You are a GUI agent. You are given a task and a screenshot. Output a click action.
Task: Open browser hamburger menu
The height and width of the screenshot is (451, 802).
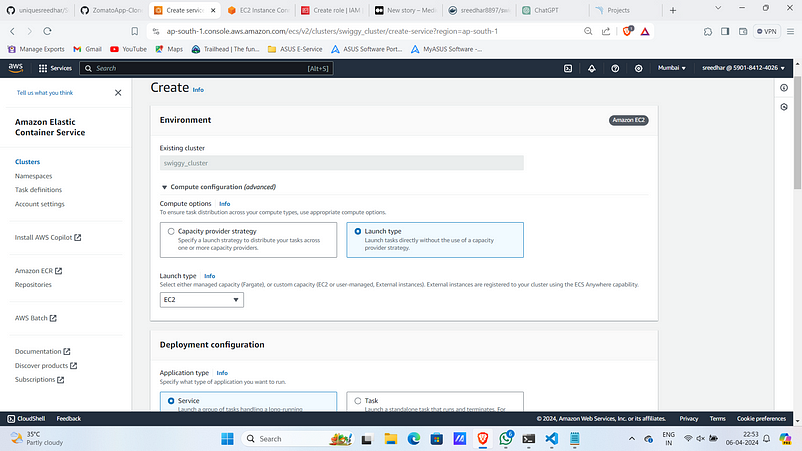tap(790, 31)
